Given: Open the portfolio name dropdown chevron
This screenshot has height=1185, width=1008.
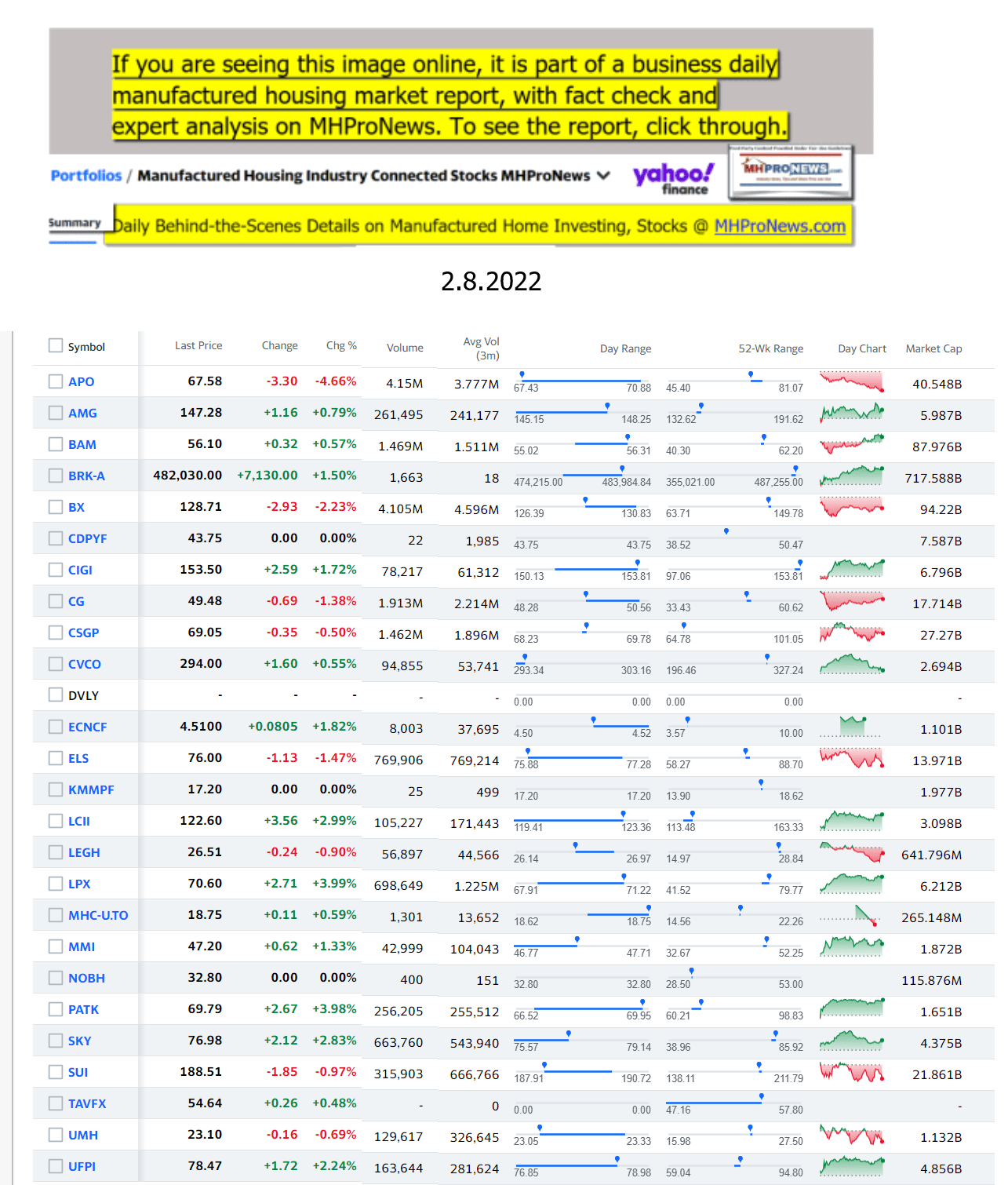Looking at the screenshot, I should 603,176.
